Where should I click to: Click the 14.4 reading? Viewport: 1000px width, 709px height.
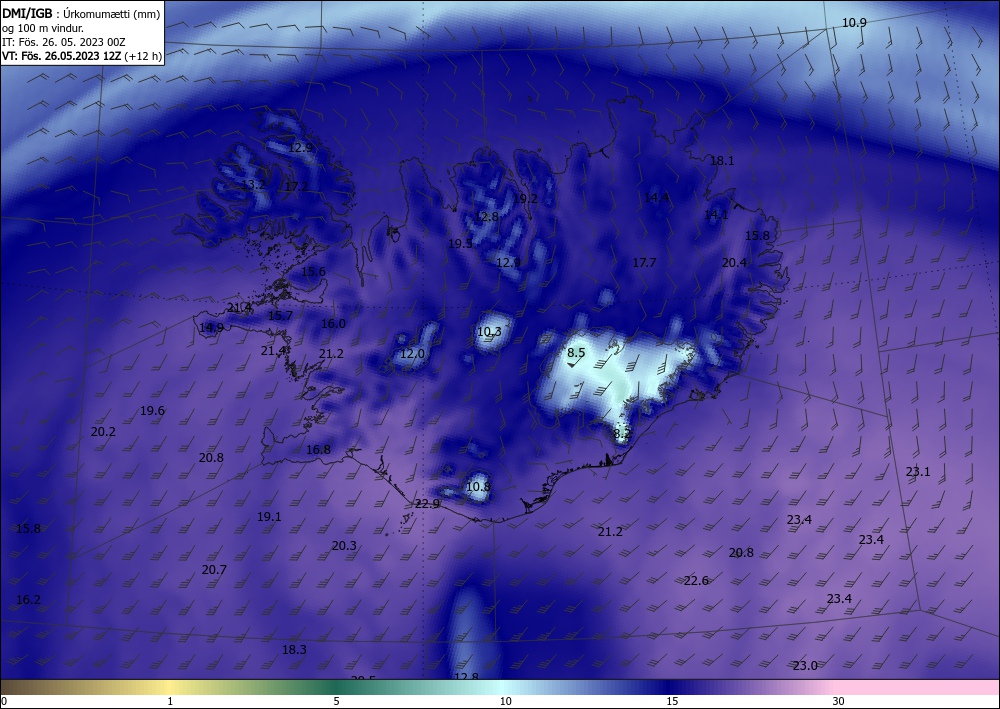[x=656, y=198]
